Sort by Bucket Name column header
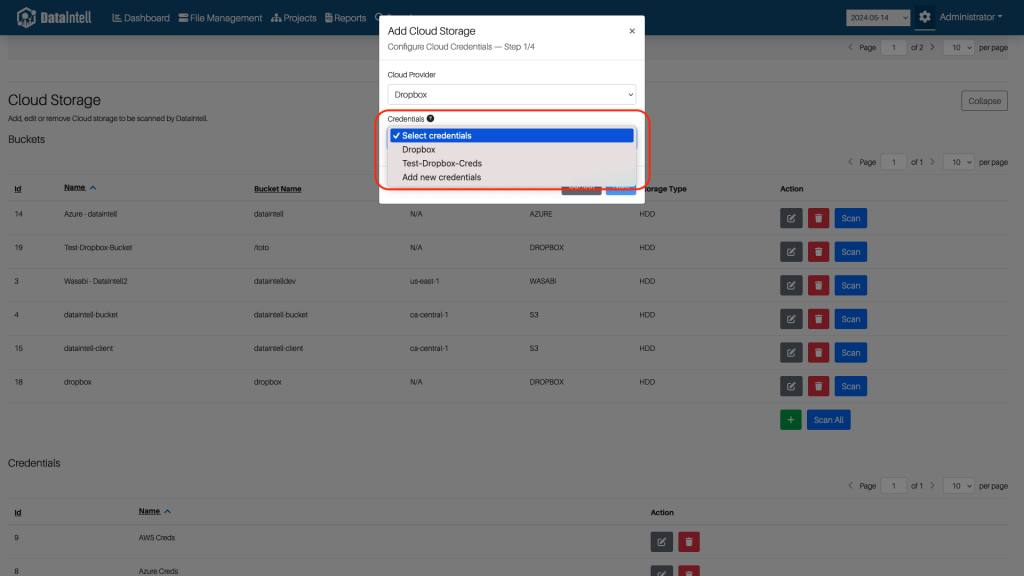This screenshot has height=576, width=1024. [278, 189]
